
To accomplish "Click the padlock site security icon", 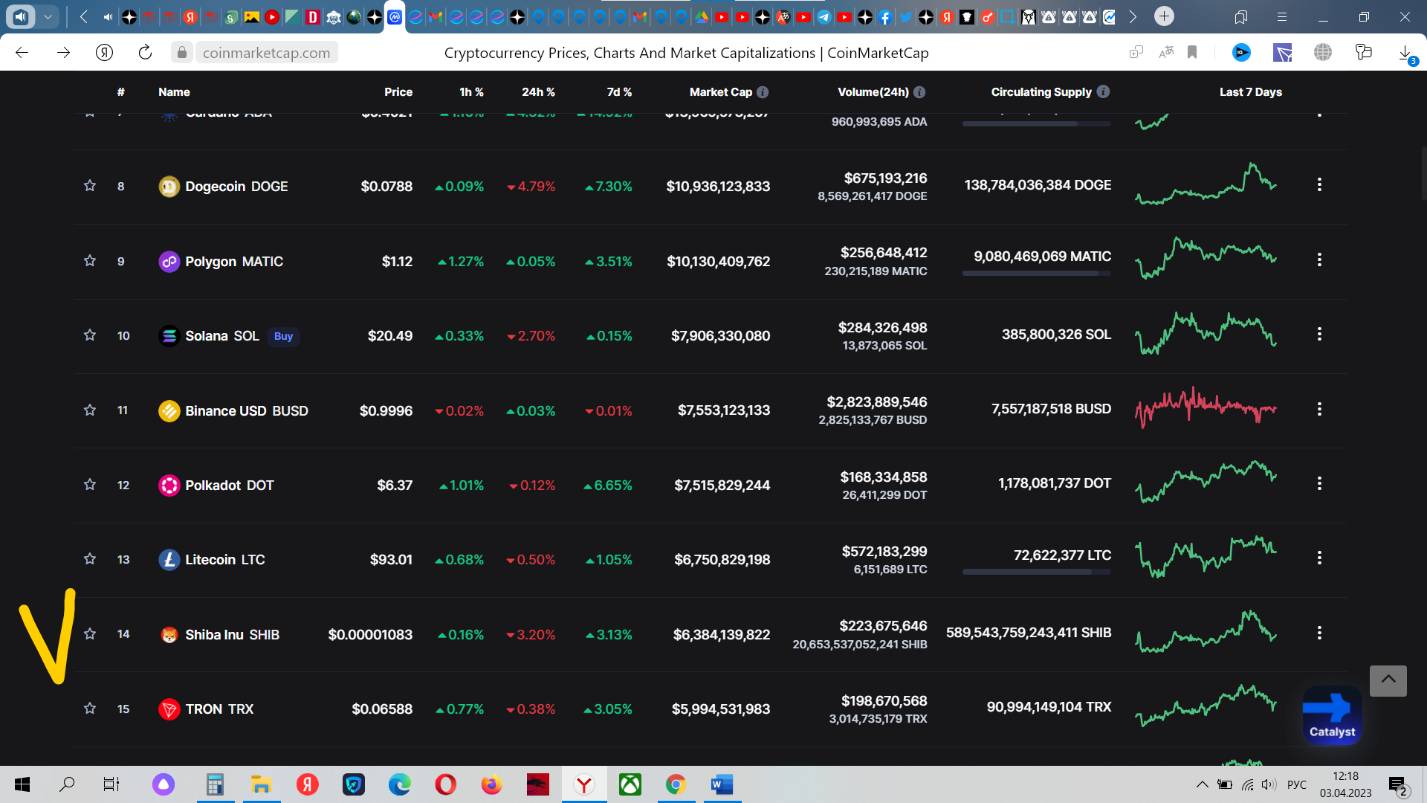I will [x=181, y=53].
